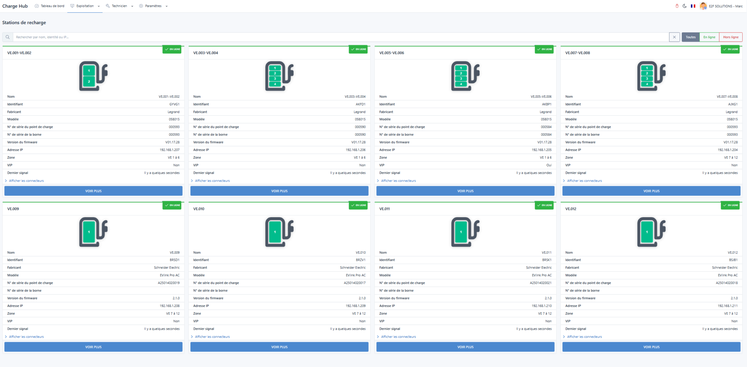Click the online status badge on VE.005-VE.006
This screenshot has width=747, height=367.
click(x=545, y=49)
